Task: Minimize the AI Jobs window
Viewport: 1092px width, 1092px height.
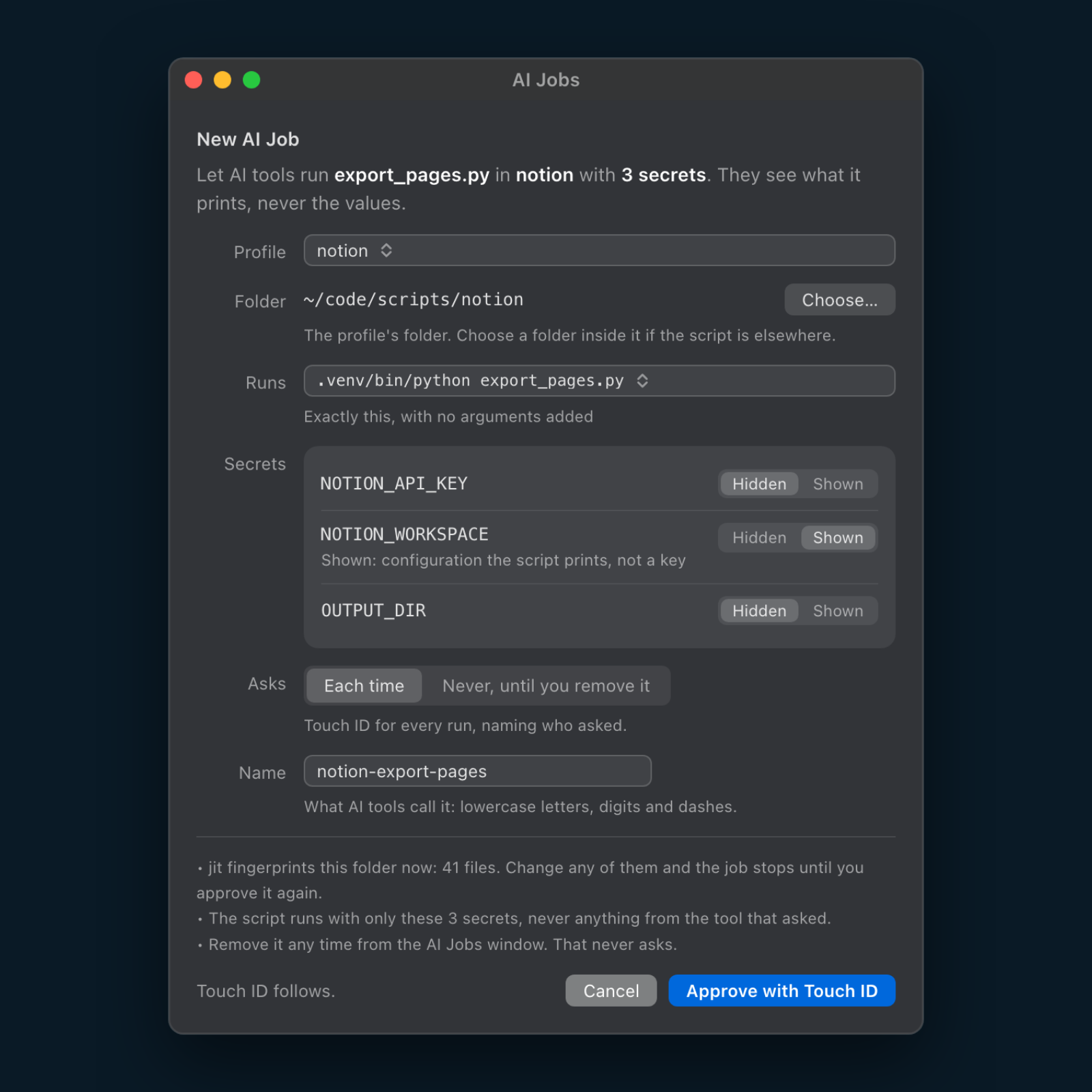Action: pyautogui.click(x=222, y=80)
